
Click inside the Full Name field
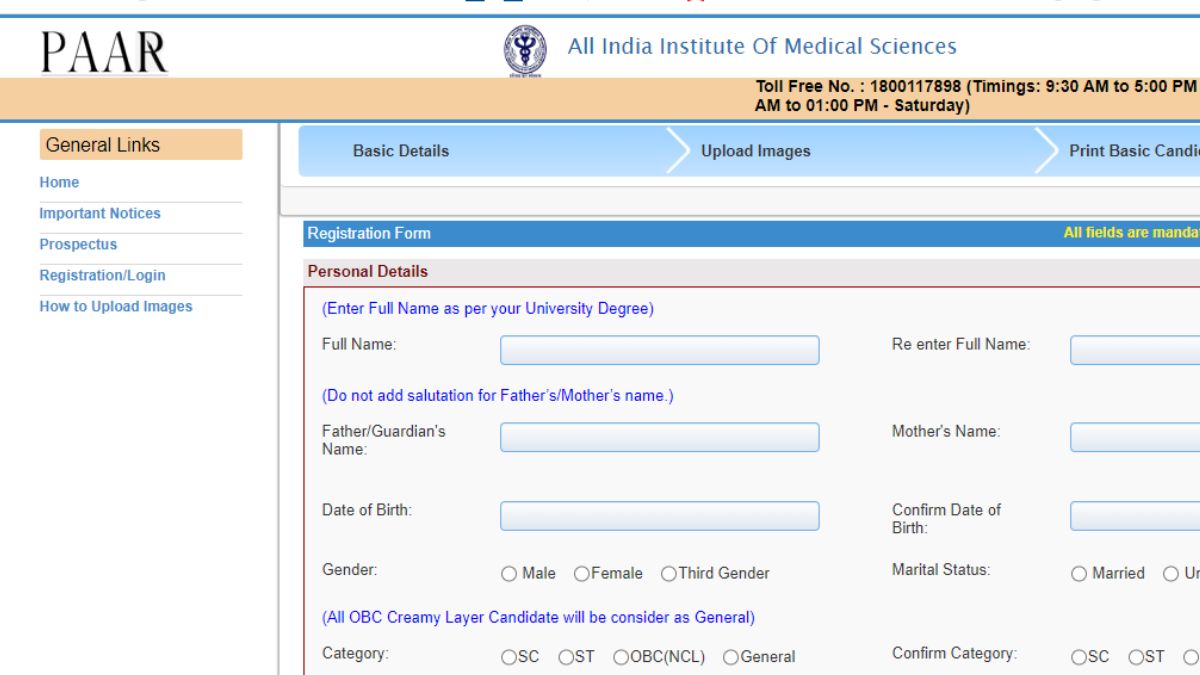click(x=658, y=349)
